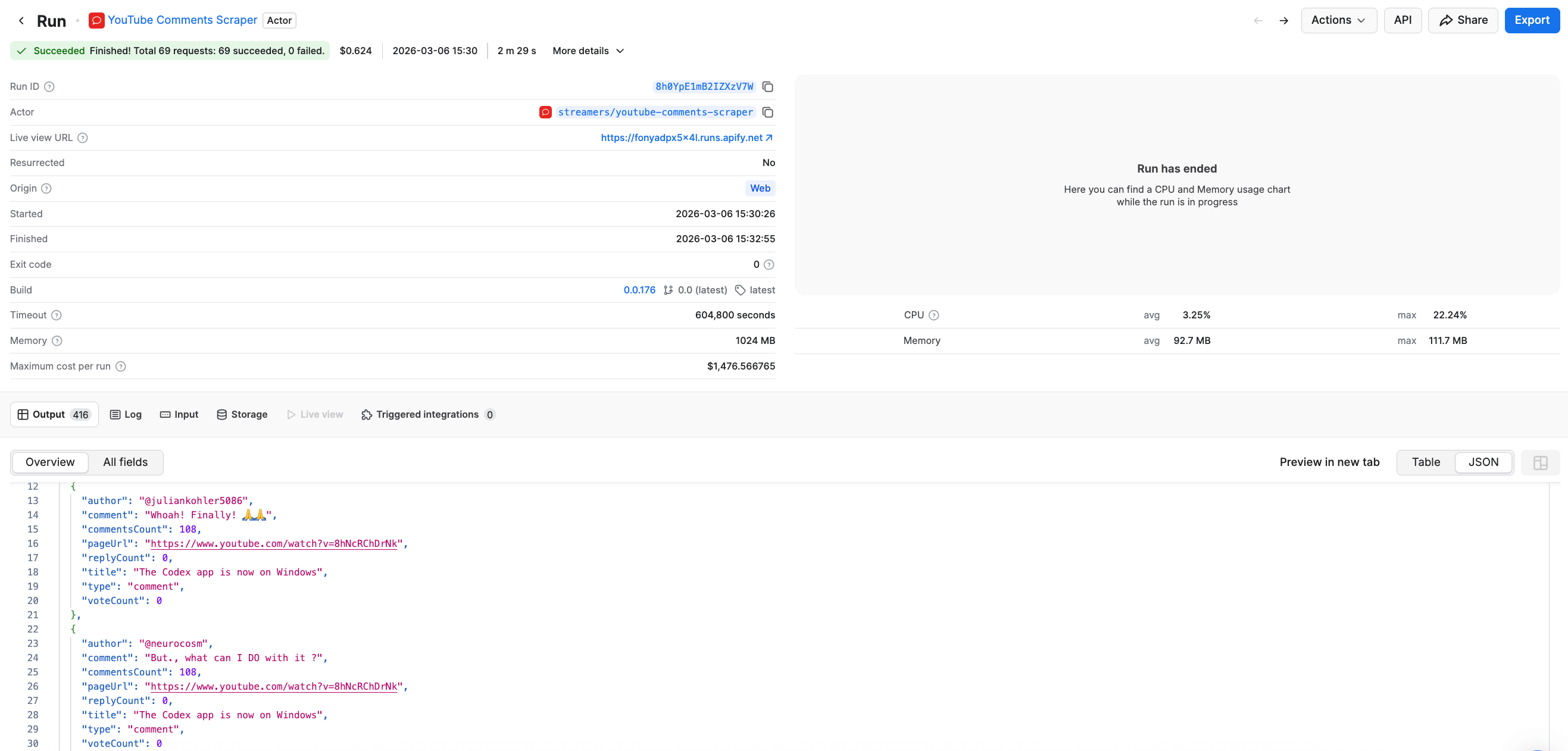Open the Log tab
The image size is (1568, 751).
tap(126, 414)
